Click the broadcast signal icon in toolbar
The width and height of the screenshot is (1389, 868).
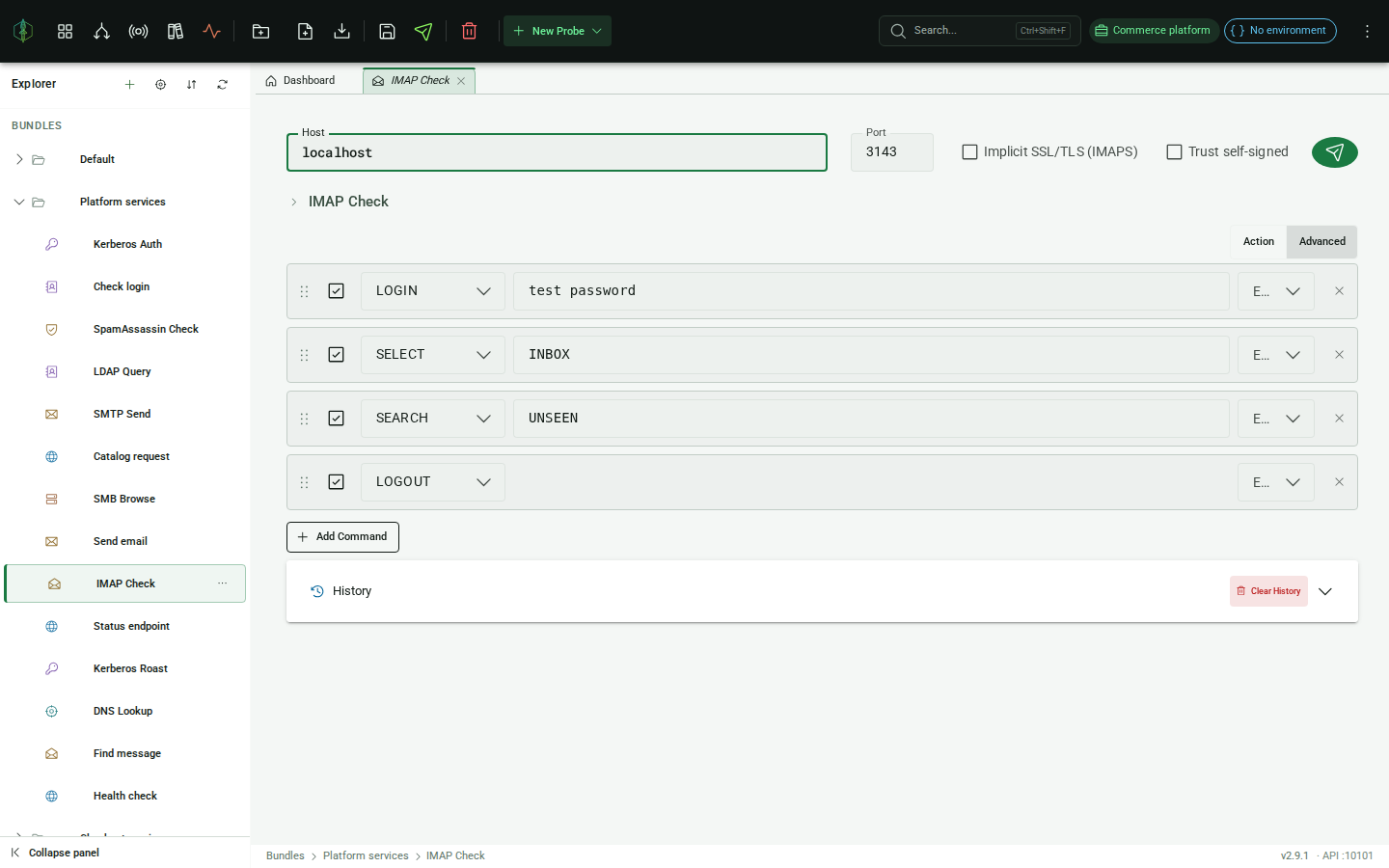138,31
